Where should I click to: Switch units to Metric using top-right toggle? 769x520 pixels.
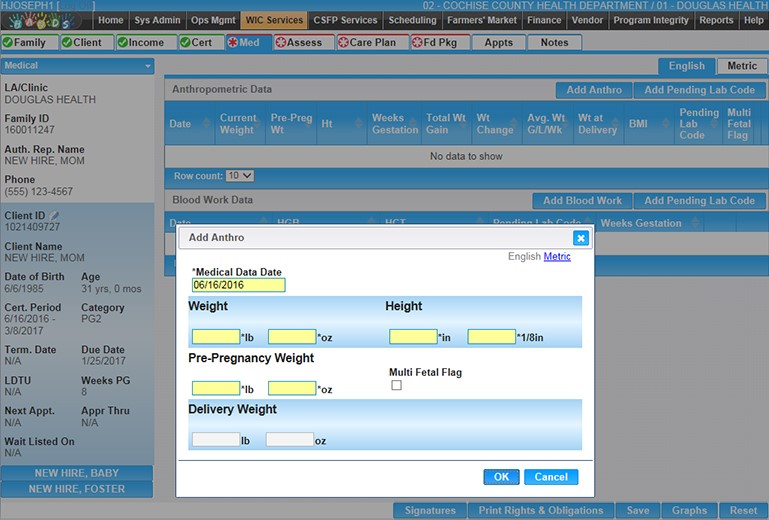pos(742,66)
